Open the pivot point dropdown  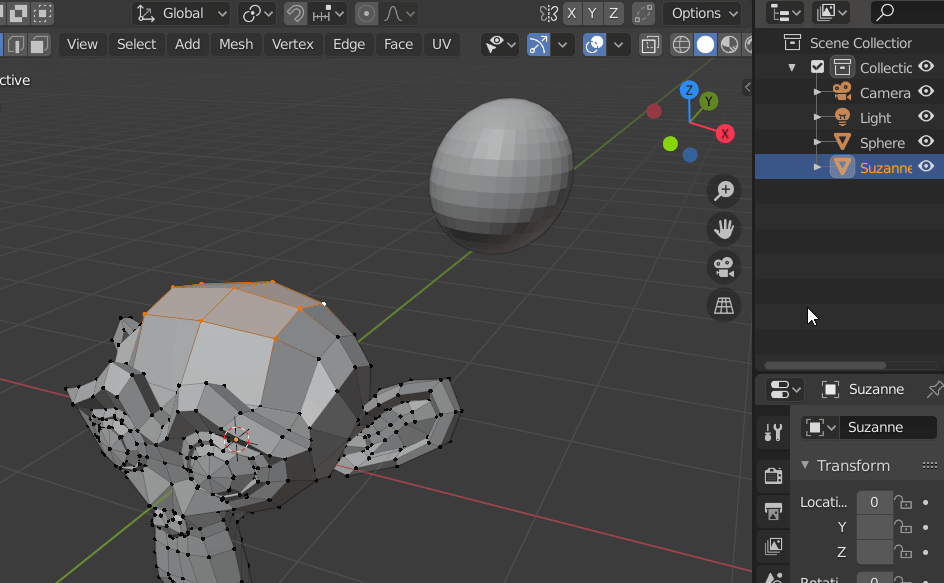click(257, 13)
